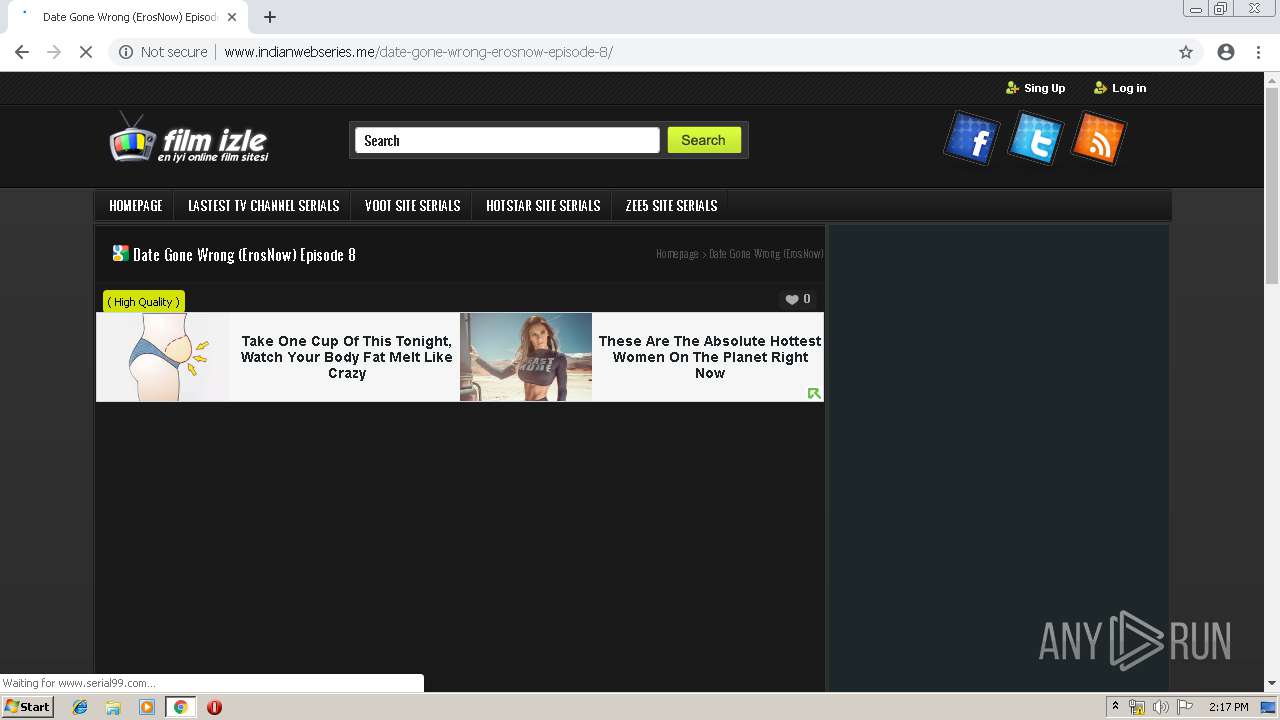Open the Opera taskbar icon
Viewport: 1280px width, 720px height.
214,707
